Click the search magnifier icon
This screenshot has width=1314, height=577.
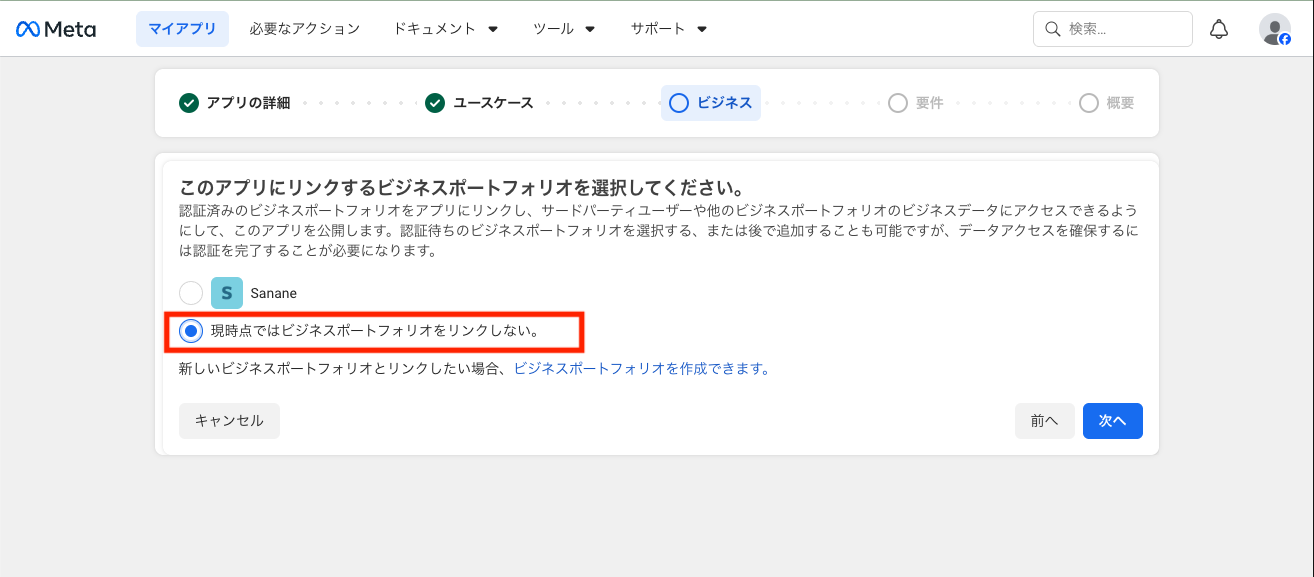pos(1052,29)
